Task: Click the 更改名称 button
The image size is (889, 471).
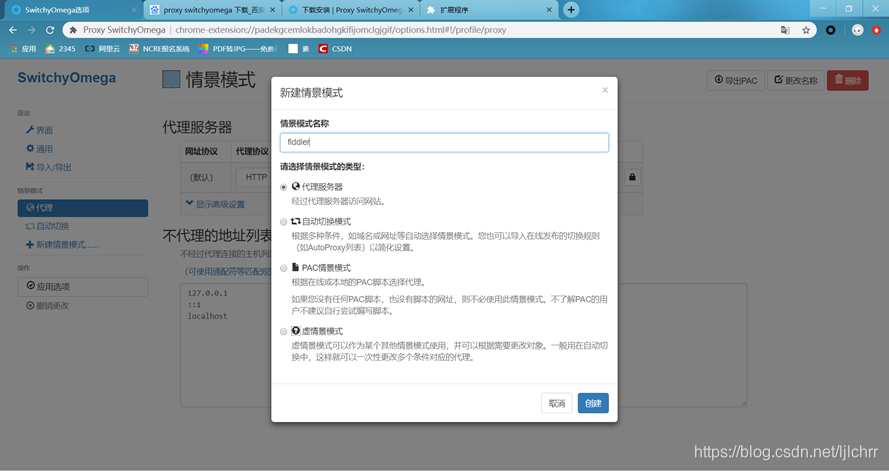Action: [x=795, y=80]
